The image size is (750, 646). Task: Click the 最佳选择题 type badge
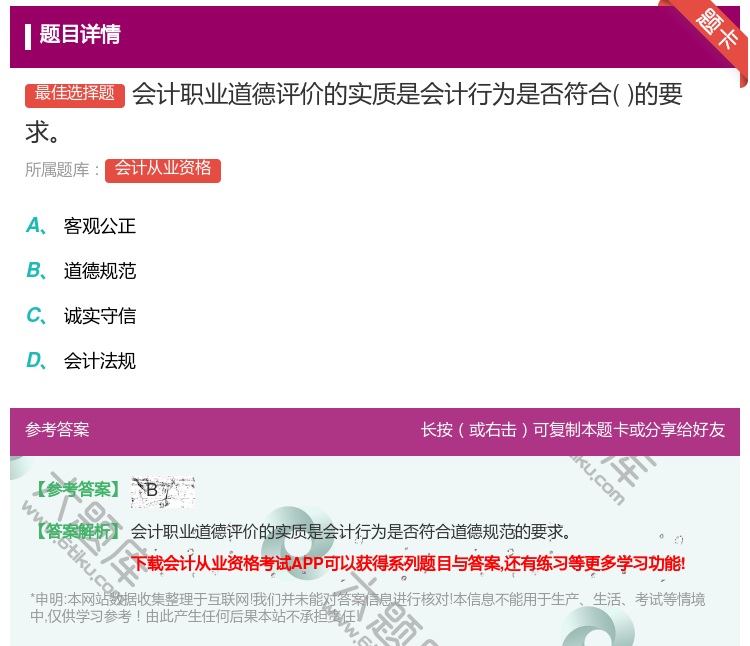click(75, 95)
